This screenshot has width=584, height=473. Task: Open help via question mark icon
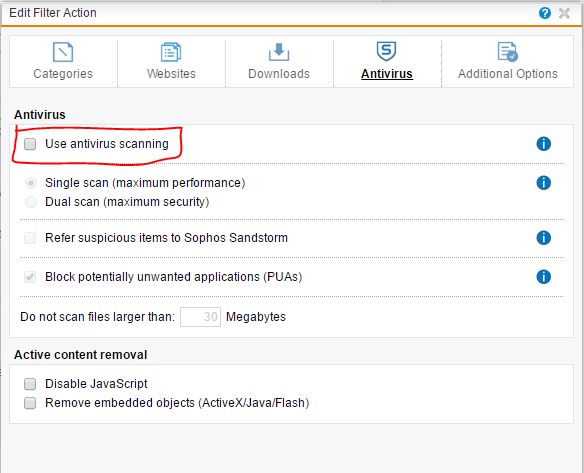[x=545, y=13]
